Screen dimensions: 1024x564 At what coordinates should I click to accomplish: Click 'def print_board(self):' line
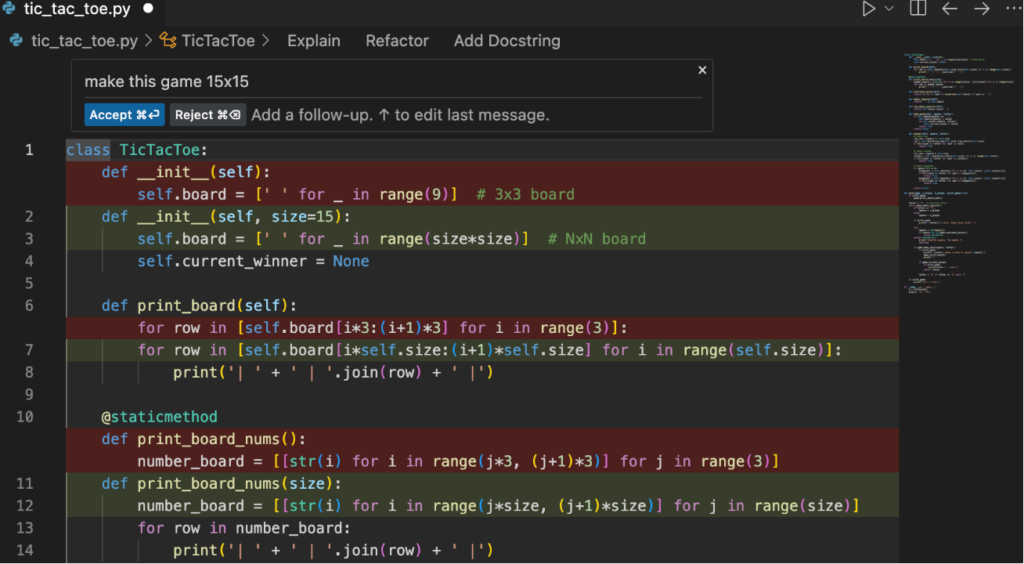[x=199, y=306]
